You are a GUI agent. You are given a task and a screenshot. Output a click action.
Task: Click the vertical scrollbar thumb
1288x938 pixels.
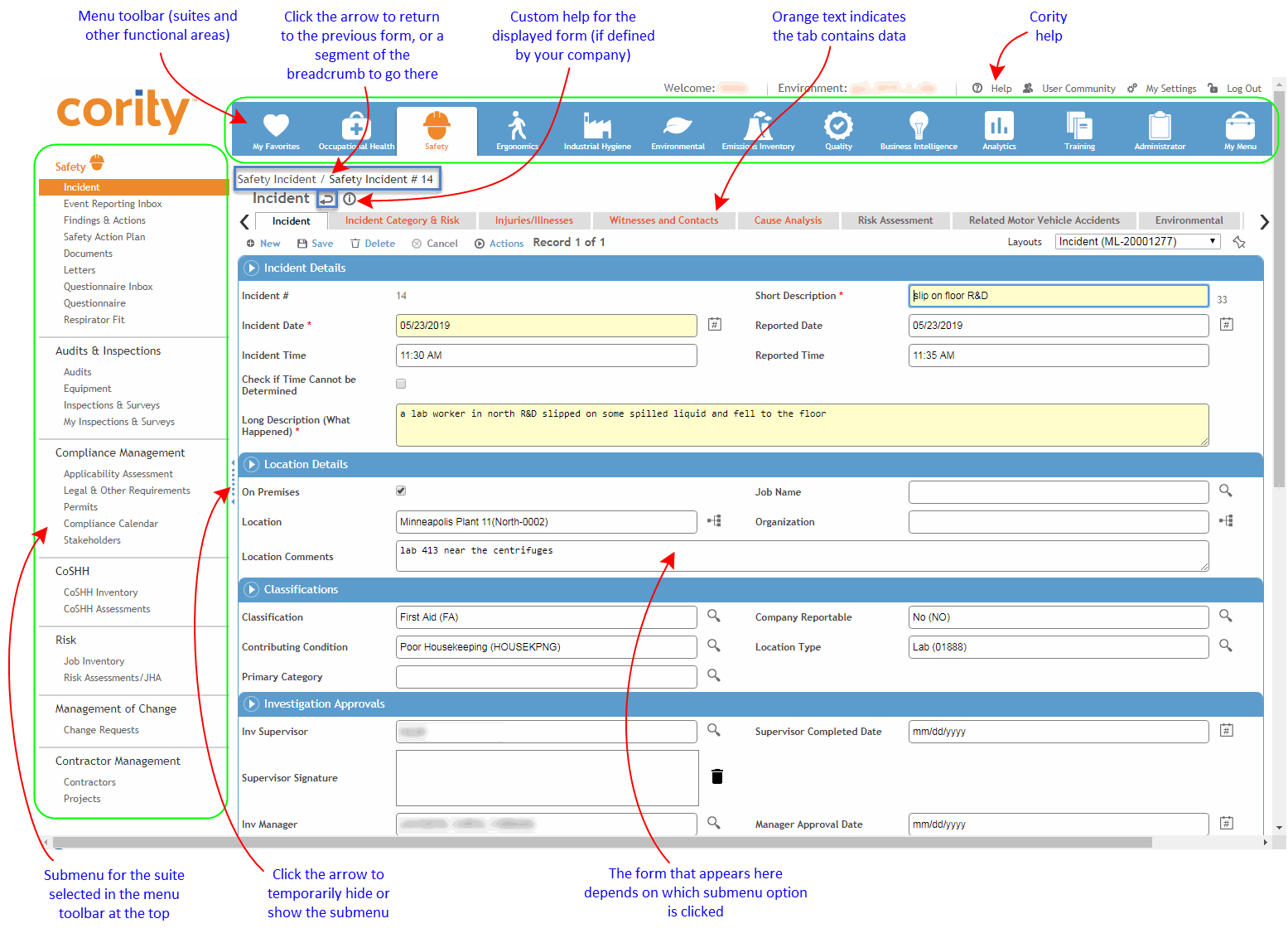tap(1279, 288)
